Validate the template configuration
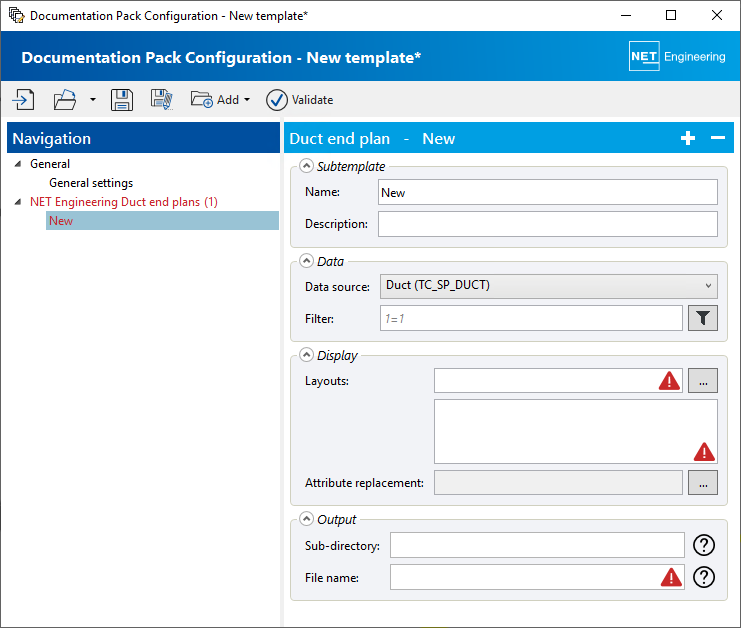This screenshot has height=628, width=741. pos(300,100)
